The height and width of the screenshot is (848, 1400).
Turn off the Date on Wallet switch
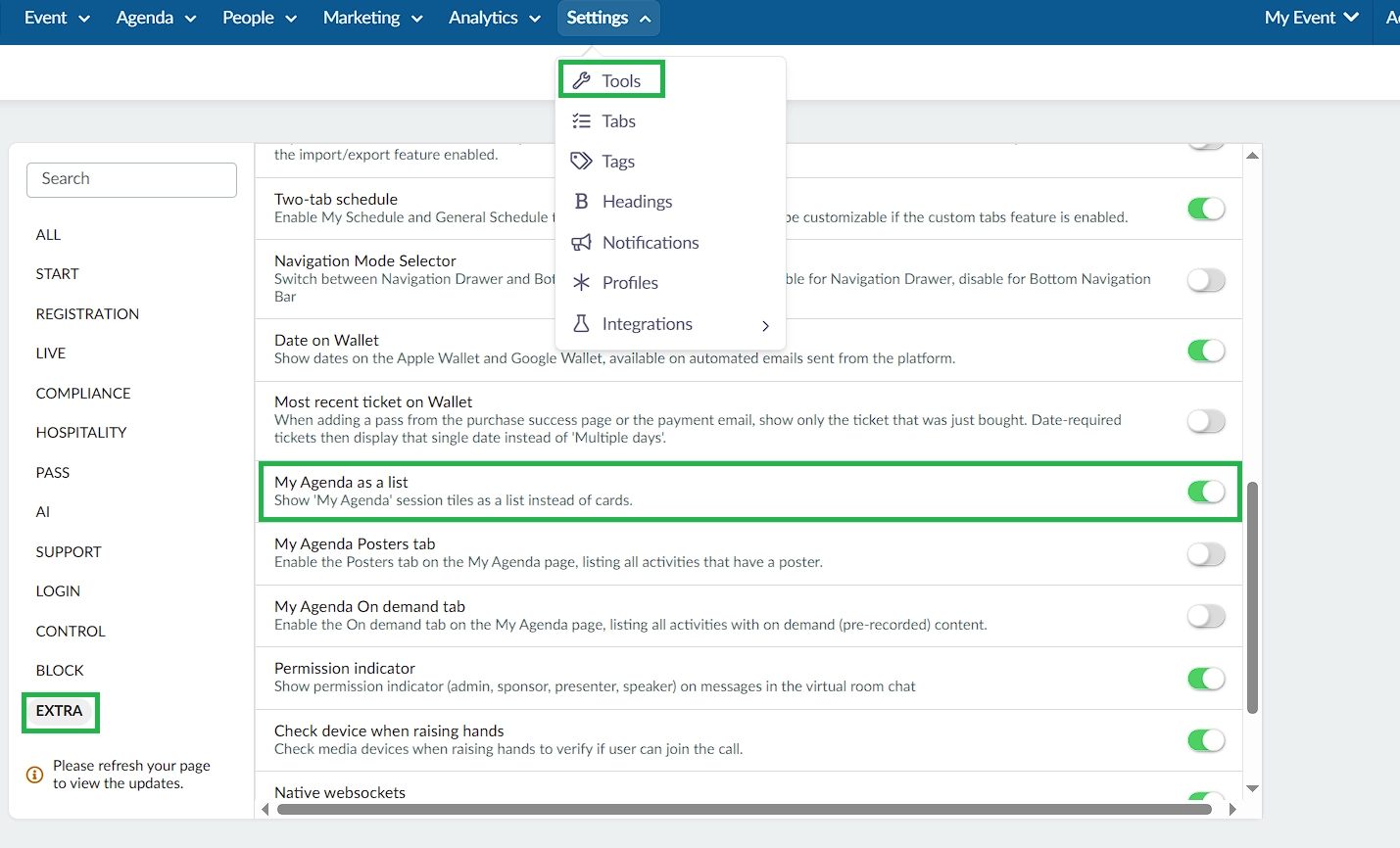[x=1206, y=351]
